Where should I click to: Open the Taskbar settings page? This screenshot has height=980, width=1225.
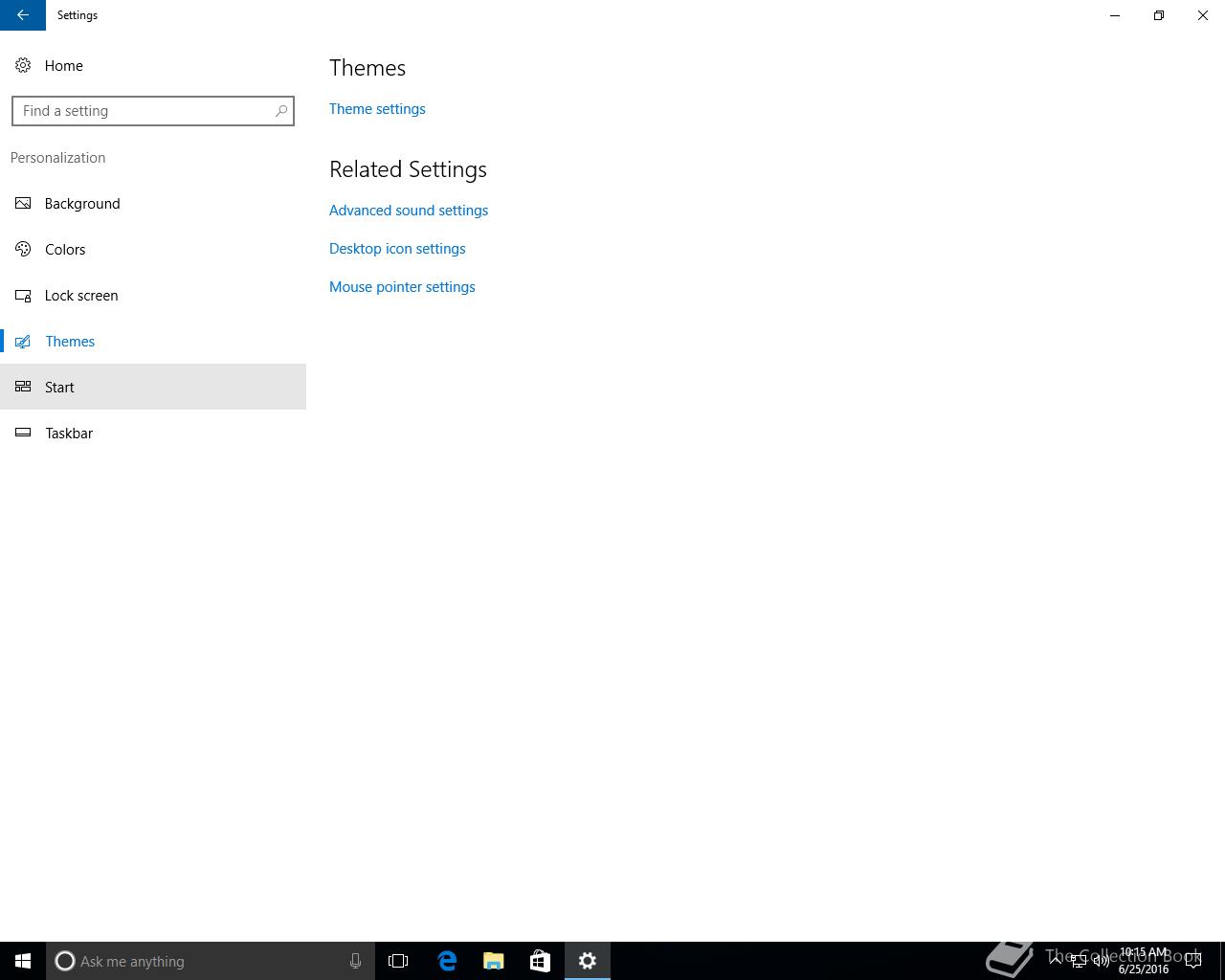tap(153, 433)
